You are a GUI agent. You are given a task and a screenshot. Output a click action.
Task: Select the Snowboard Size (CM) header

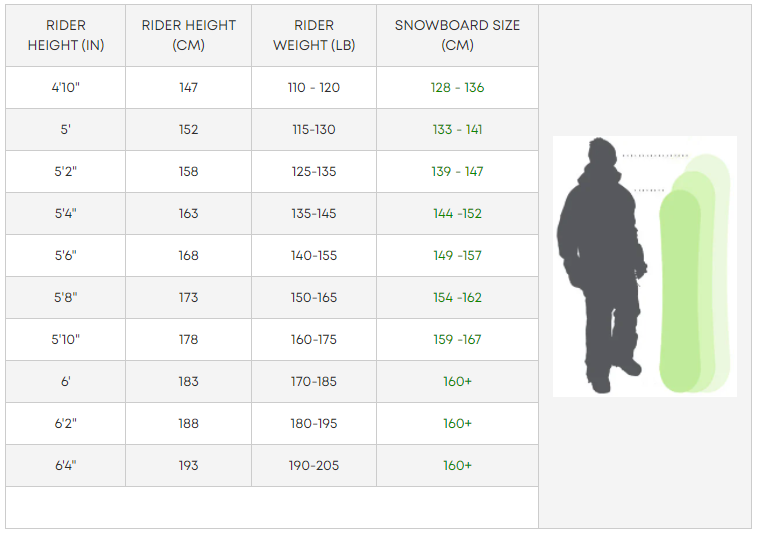(x=457, y=35)
